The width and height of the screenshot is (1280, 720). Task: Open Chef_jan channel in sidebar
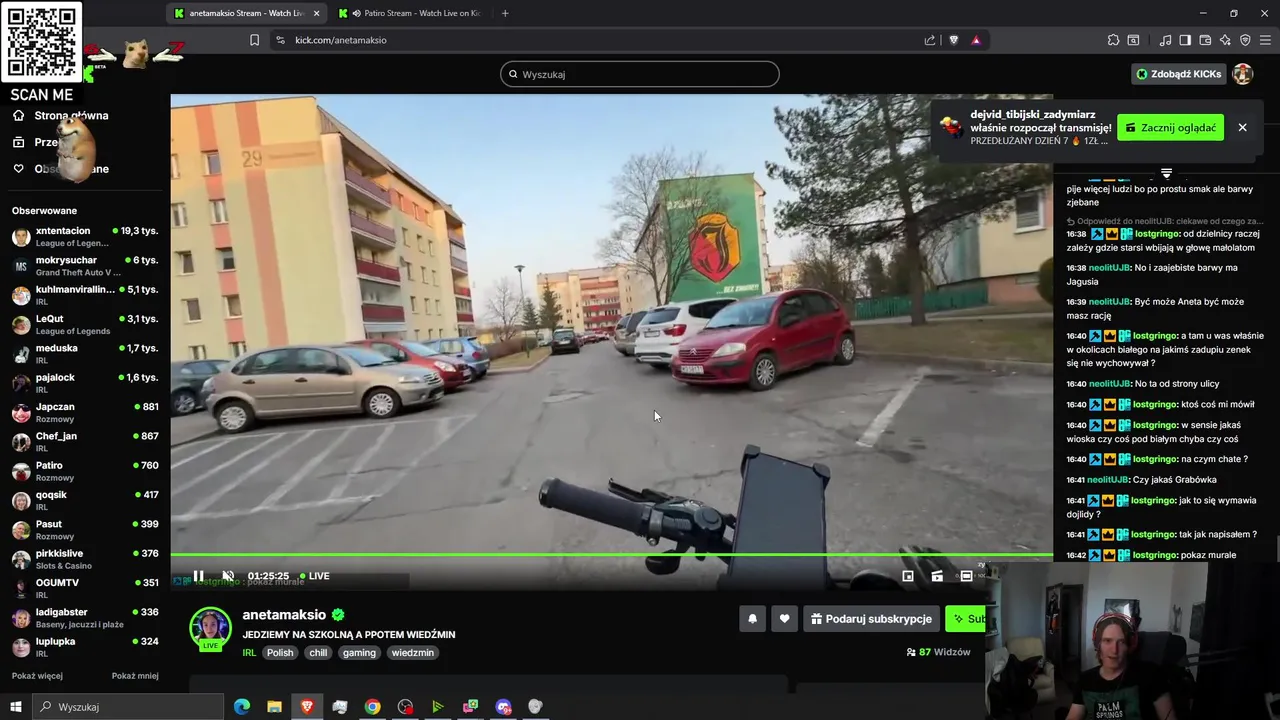click(x=85, y=442)
